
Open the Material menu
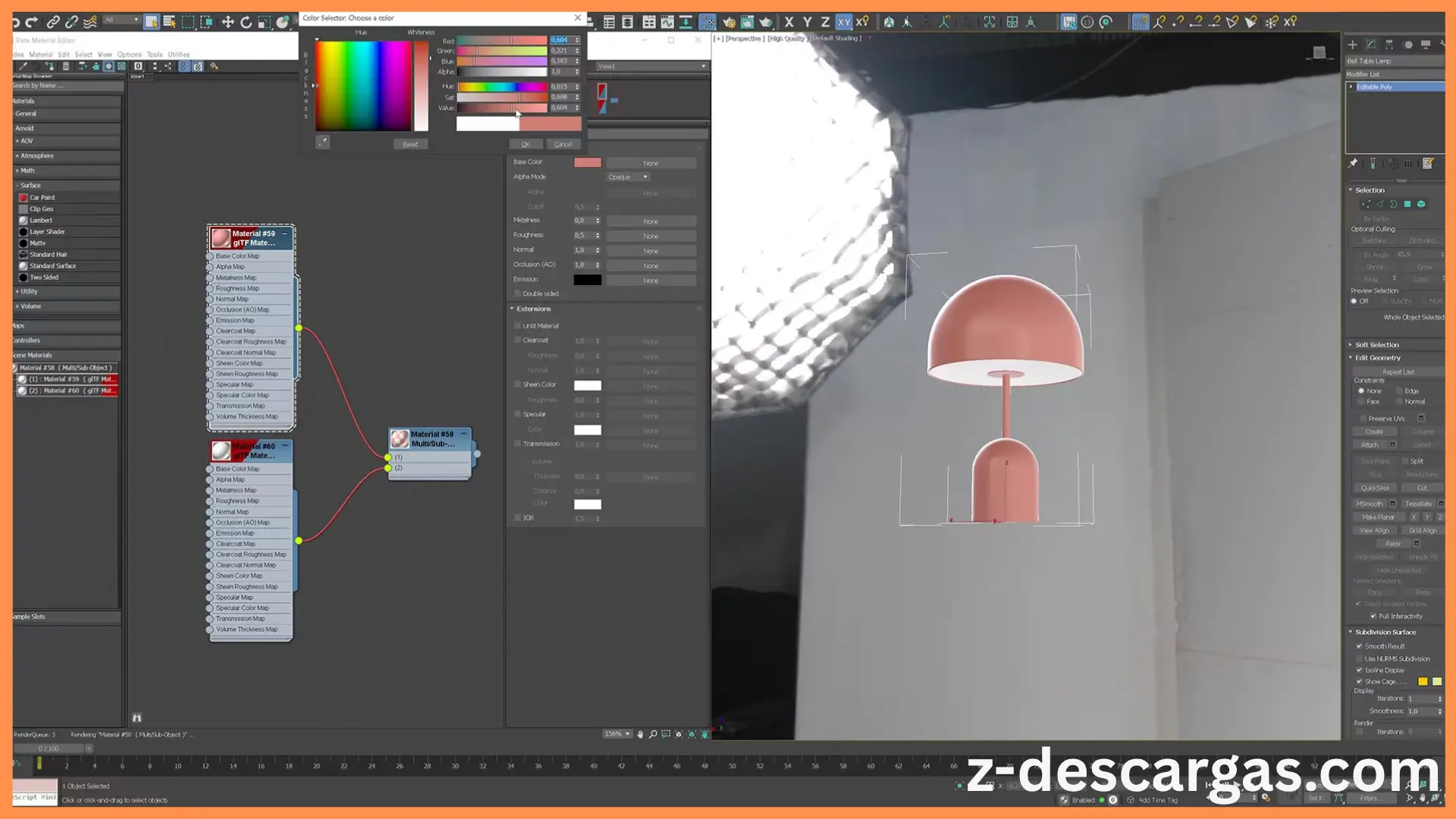(41, 55)
